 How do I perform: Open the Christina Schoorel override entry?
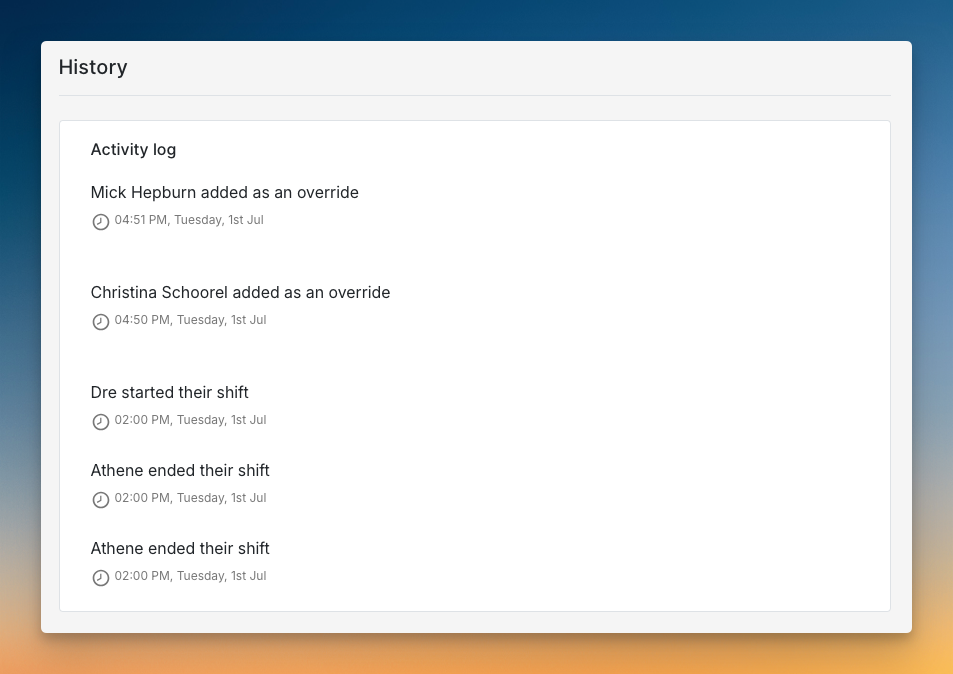coord(240,292)
